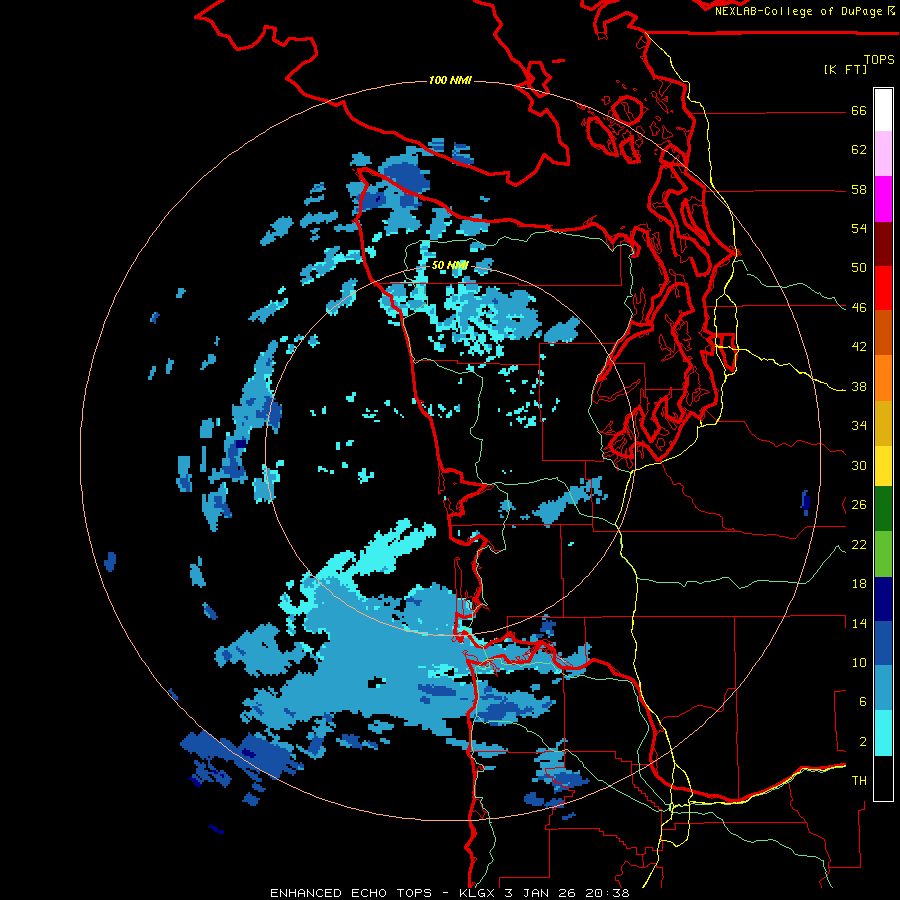This screenshot has height=900, width=900.
Task: Click the '54' legend value
Action: 859,228
